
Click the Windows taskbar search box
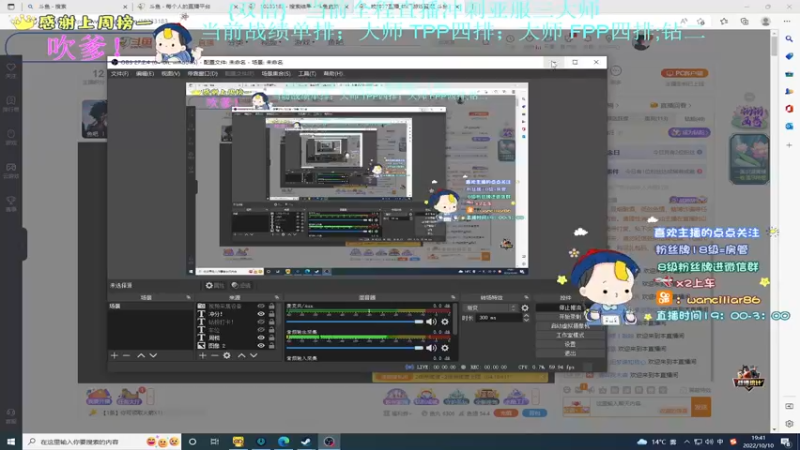click(x=102, y=442)
